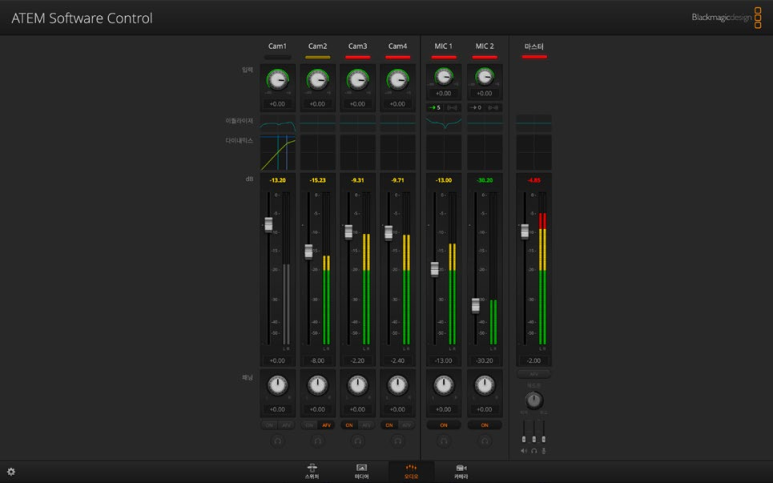
Task: Switch to the 미디어 (Media) tab
Action: 361,471
